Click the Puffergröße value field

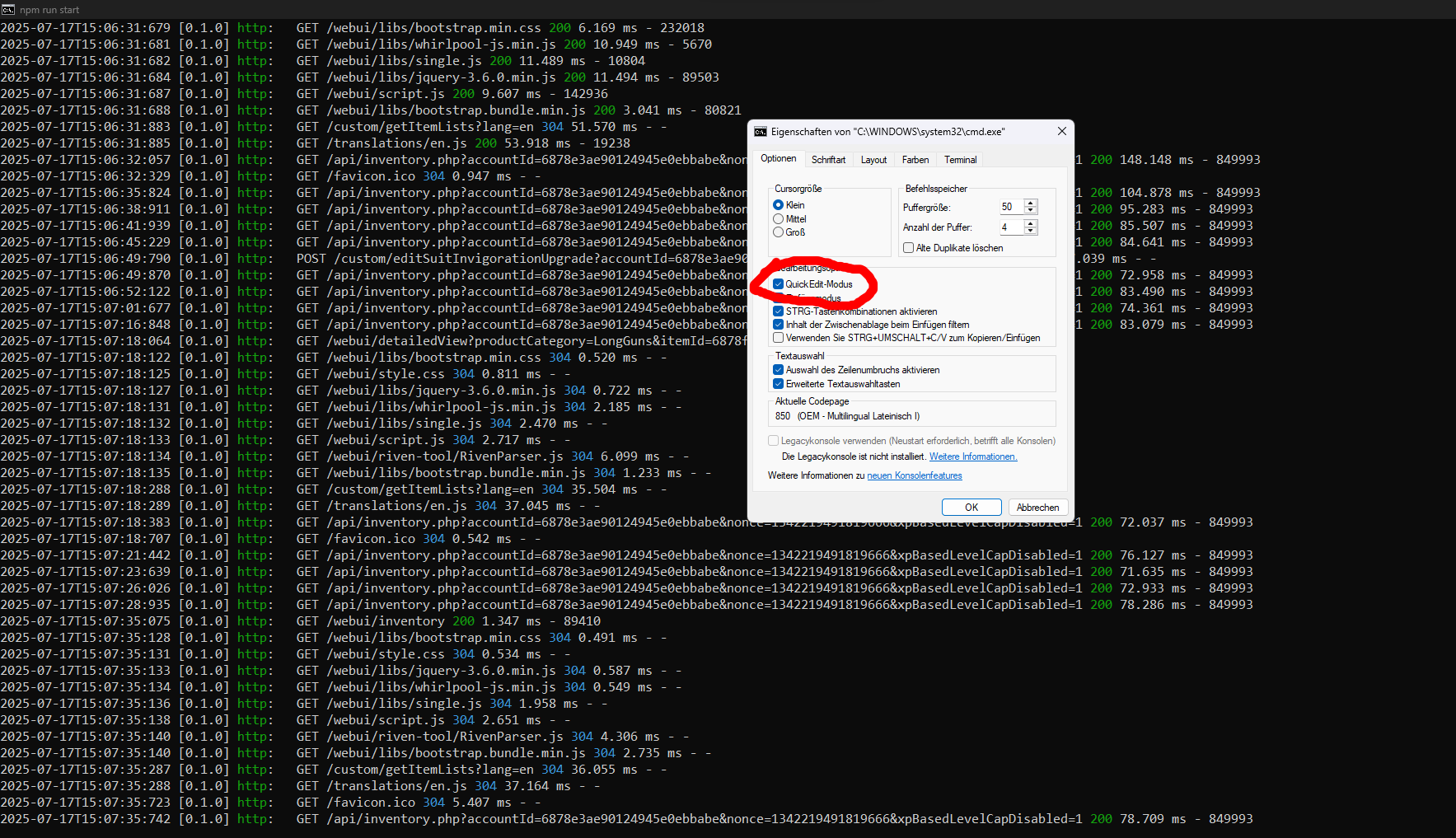click(x=1010, y=207)
